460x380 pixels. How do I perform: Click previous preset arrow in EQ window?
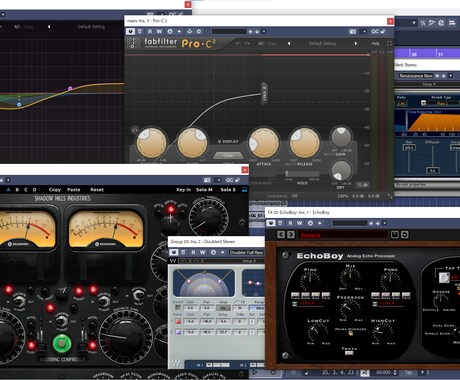[x=49, y=27]
